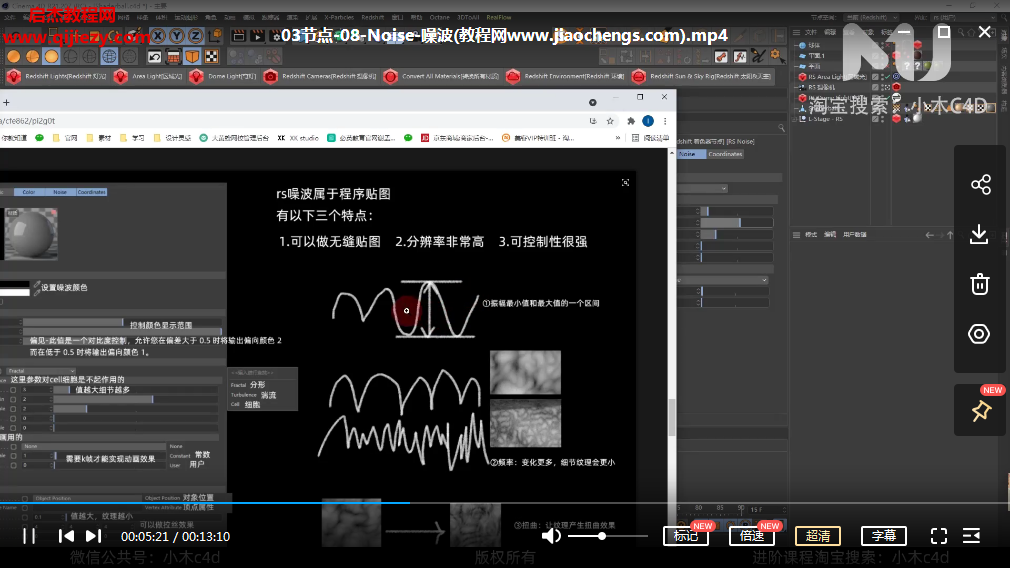This screenshot has width=1010, height=568.
Task: Click Redshift Lights shelf button
Action: tap(57, 77)
